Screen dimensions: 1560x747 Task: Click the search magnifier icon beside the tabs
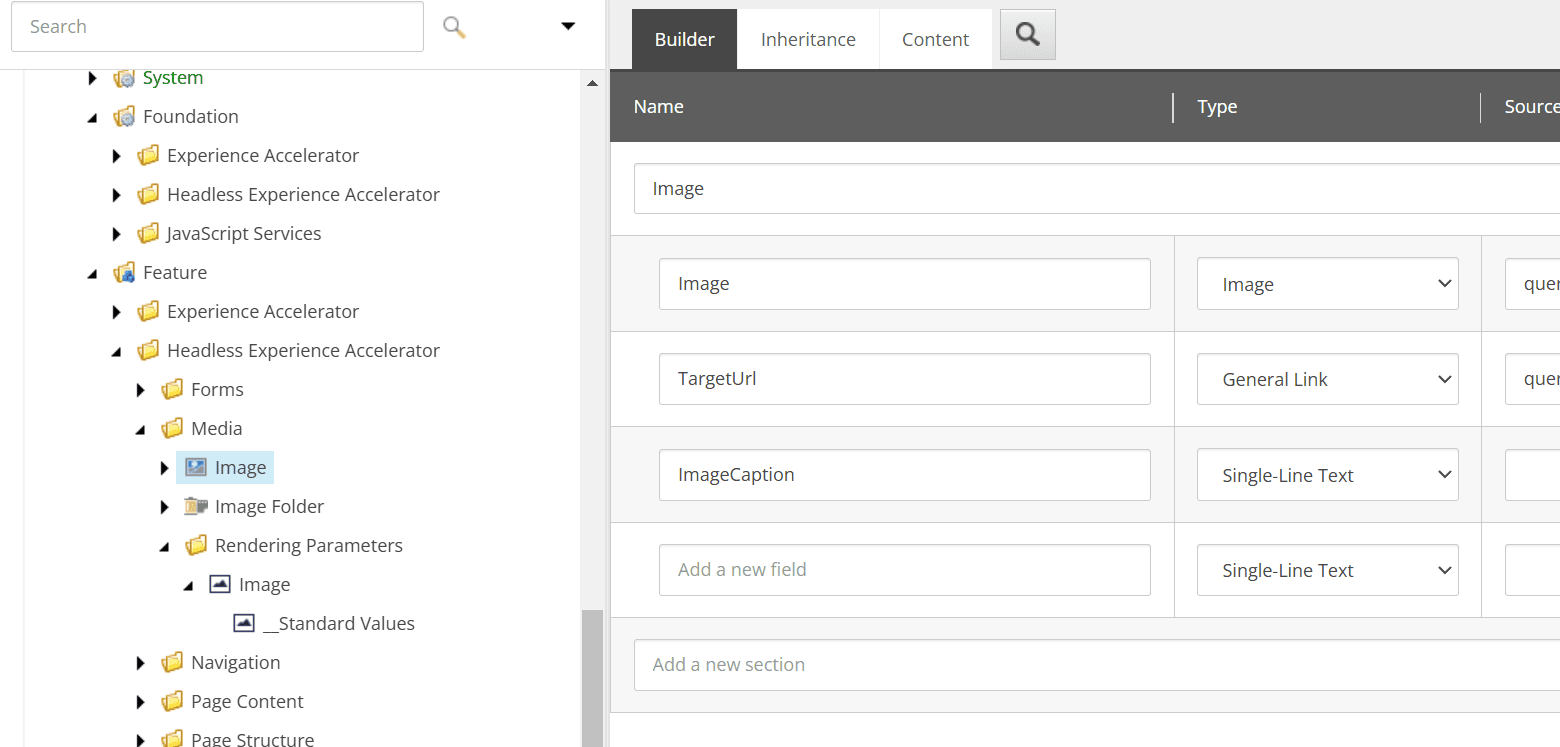point(1027,35)
